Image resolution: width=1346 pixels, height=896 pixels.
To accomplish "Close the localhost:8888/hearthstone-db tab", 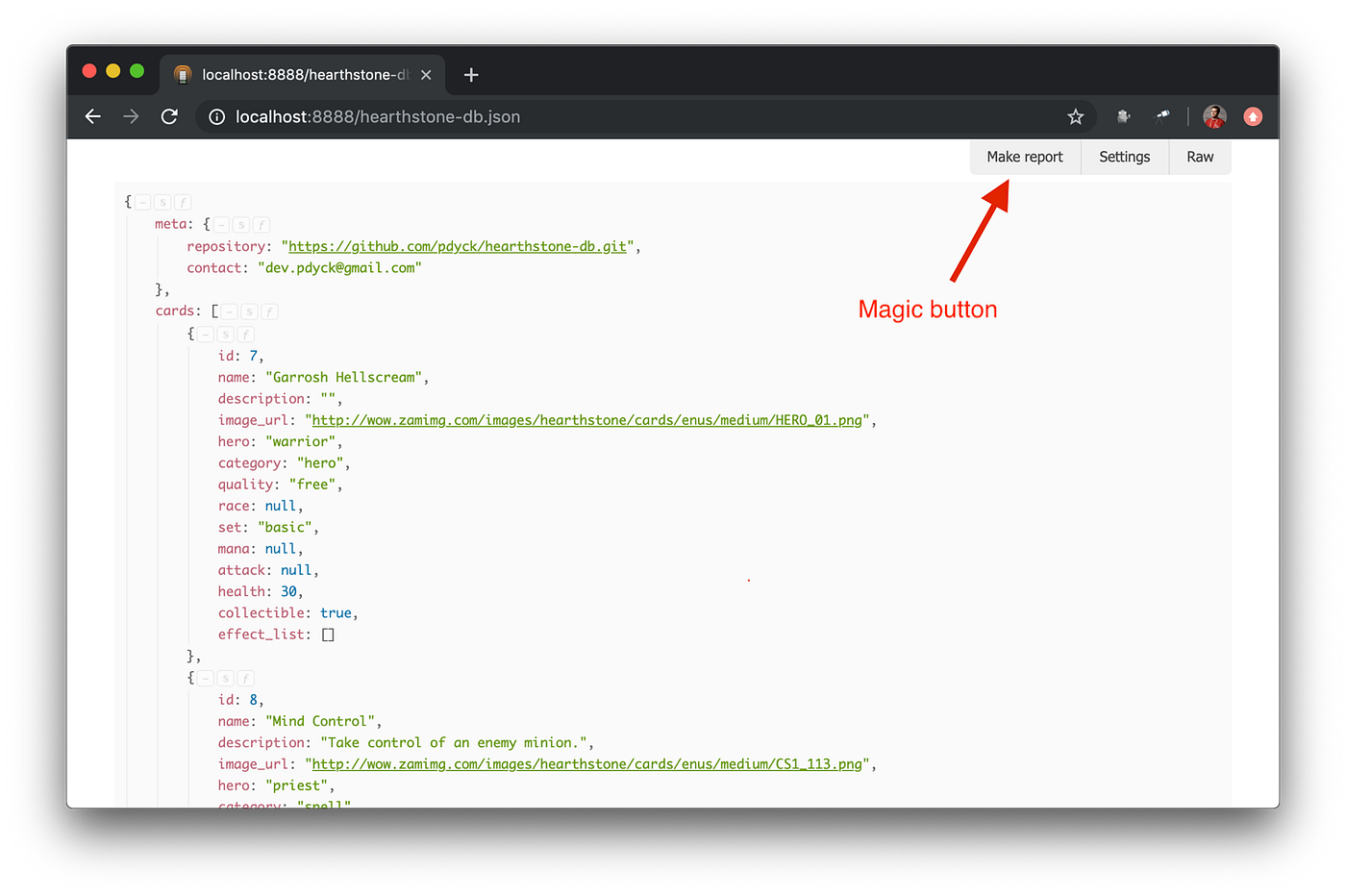I will (426, 75).
